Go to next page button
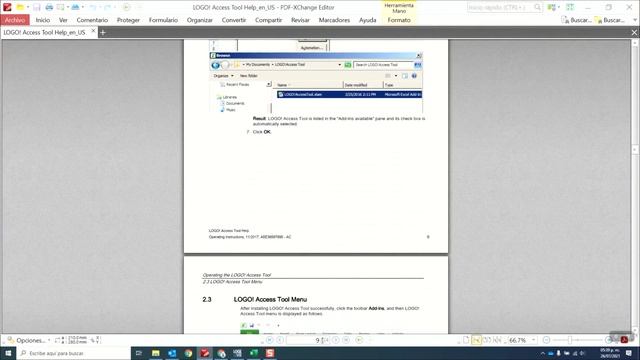 tap(336, 340)
